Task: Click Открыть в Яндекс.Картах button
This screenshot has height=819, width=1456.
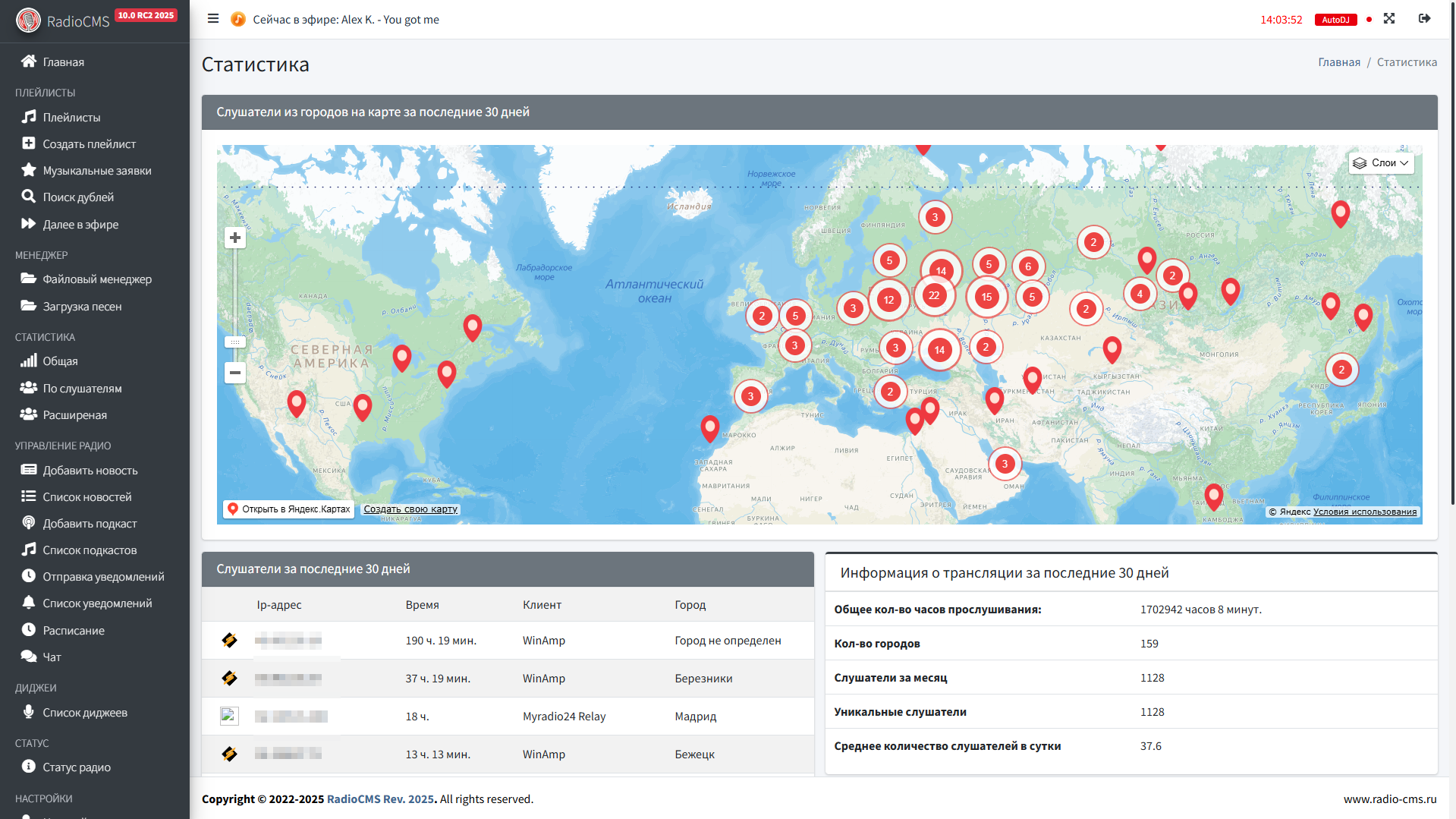Action: pyautogui.click(x=289, y=509)
